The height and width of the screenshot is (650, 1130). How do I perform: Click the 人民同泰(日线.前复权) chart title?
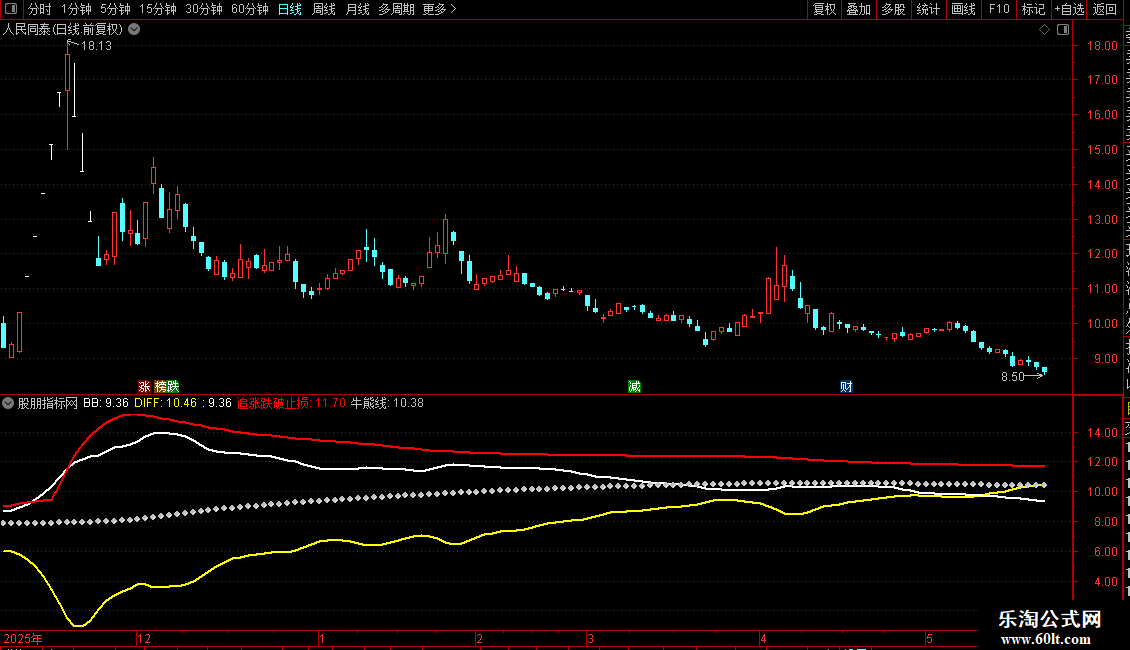click(x=63, y=30)
